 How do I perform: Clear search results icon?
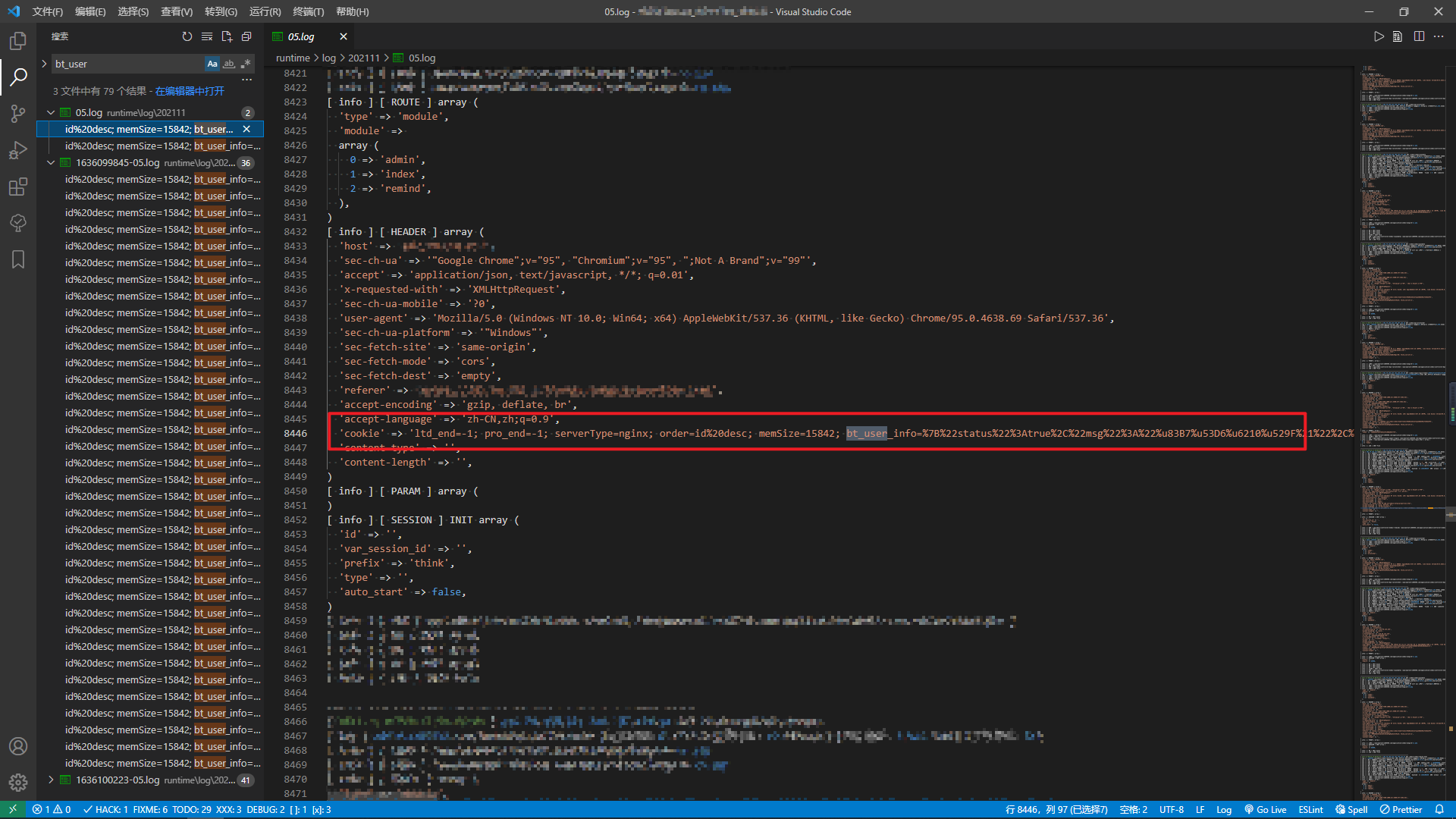(x=207, y=36)
